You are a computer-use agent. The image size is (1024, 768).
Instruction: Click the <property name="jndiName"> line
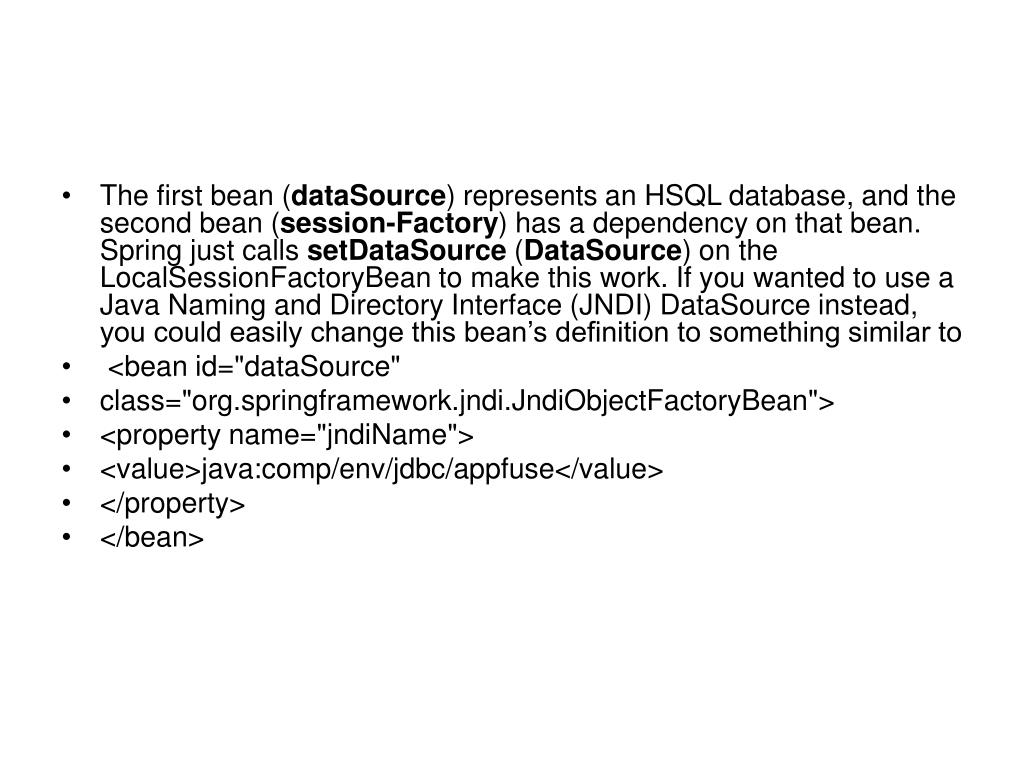pyautogui.click(x=287, y=436)
